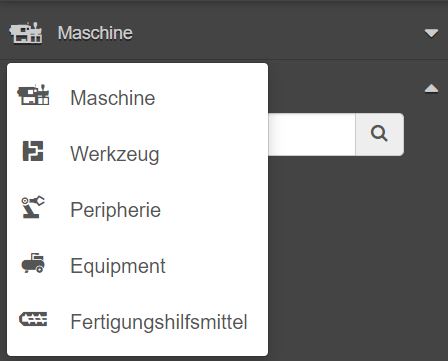Select Werkzeug from the dropdown list
The width and height of the screenshot is (448, 361).
click(137, 154)
